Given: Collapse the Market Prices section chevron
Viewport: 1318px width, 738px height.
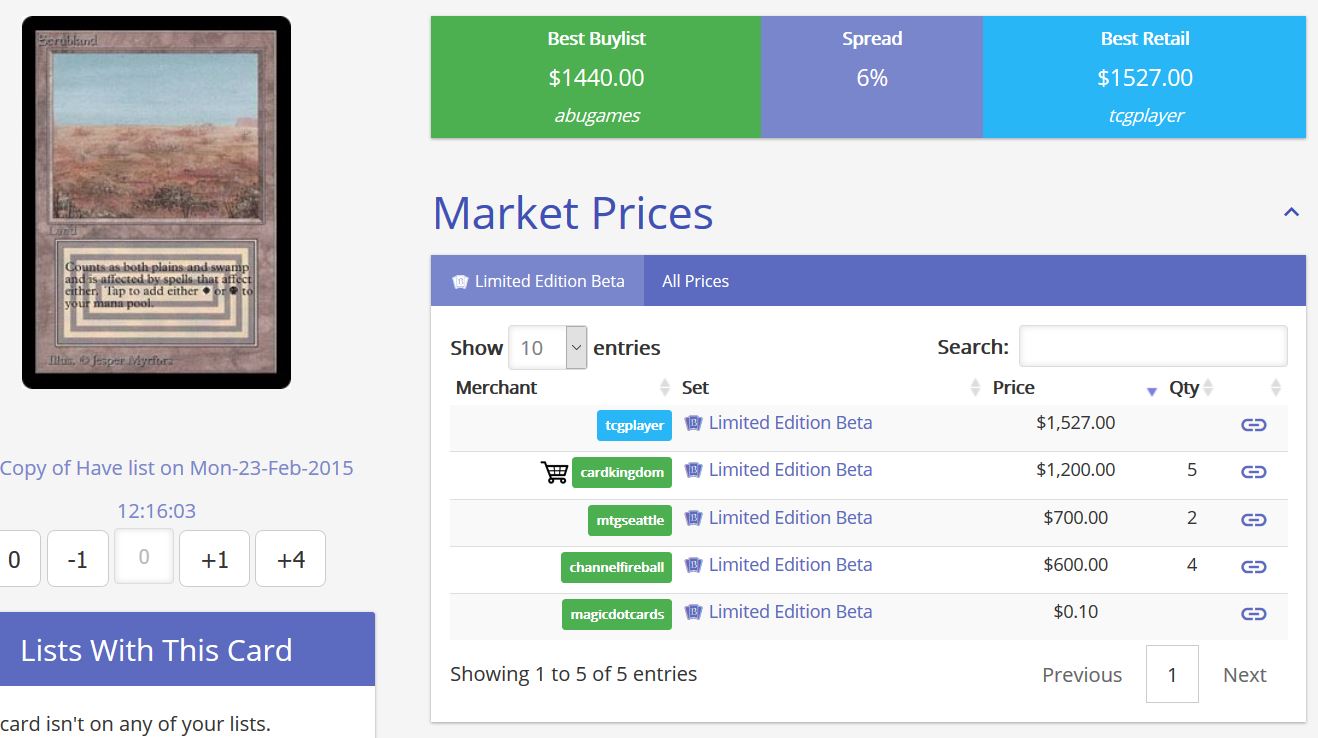Looking at the screenshot, I should [x=1291, y=212].
